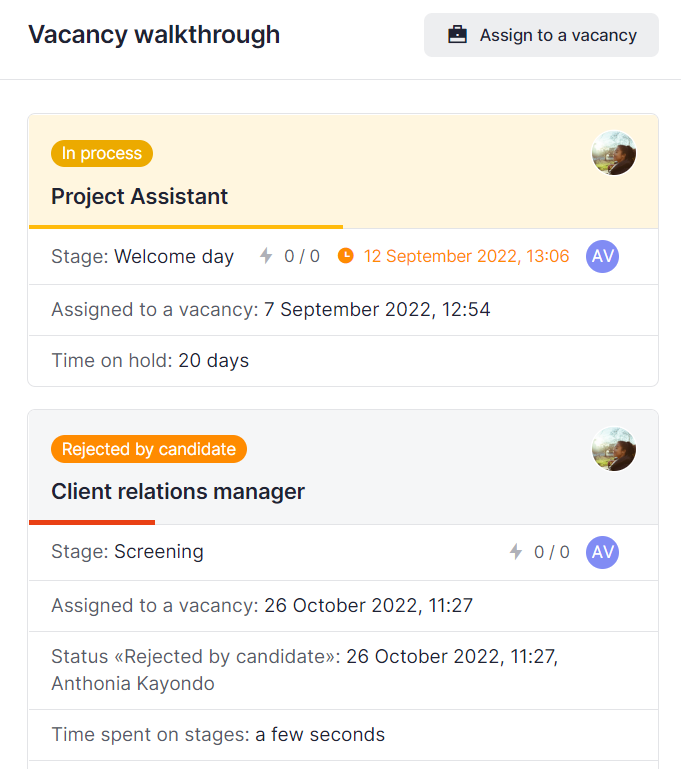Open the Project Assistant vacancy title
Viewport: 681px width, 769px height.
(139, 197)
